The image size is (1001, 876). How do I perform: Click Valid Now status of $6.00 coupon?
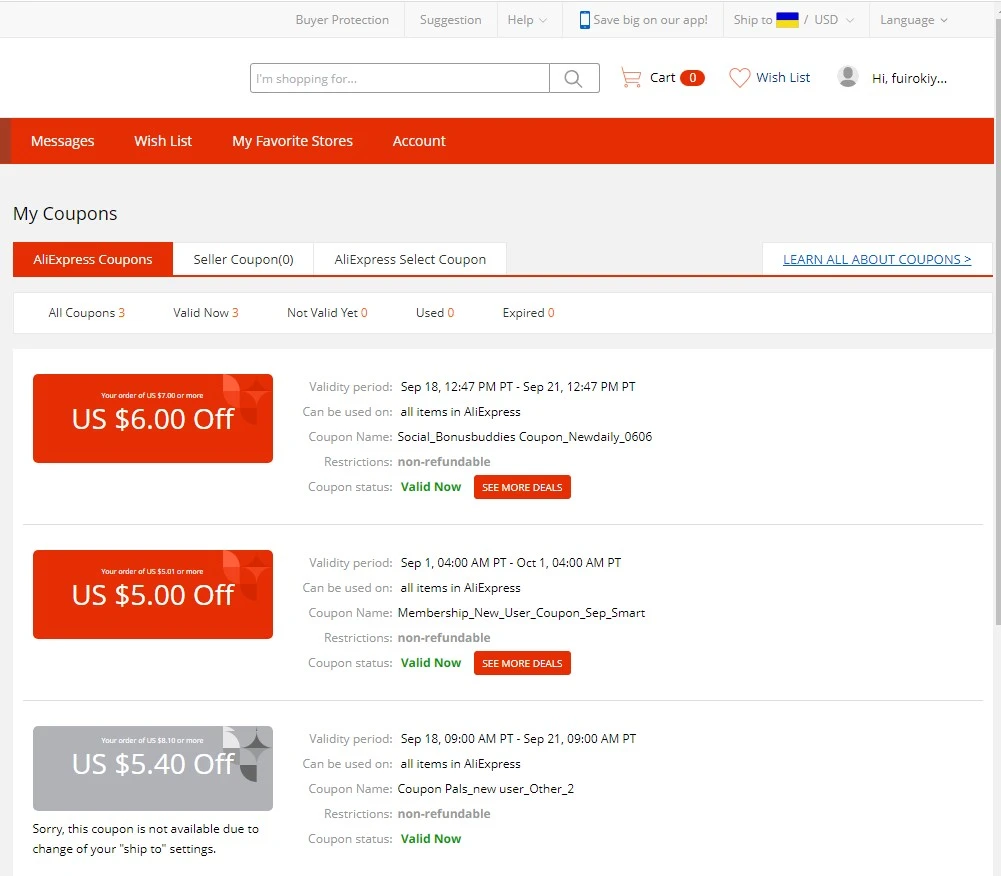click(431, 487)
